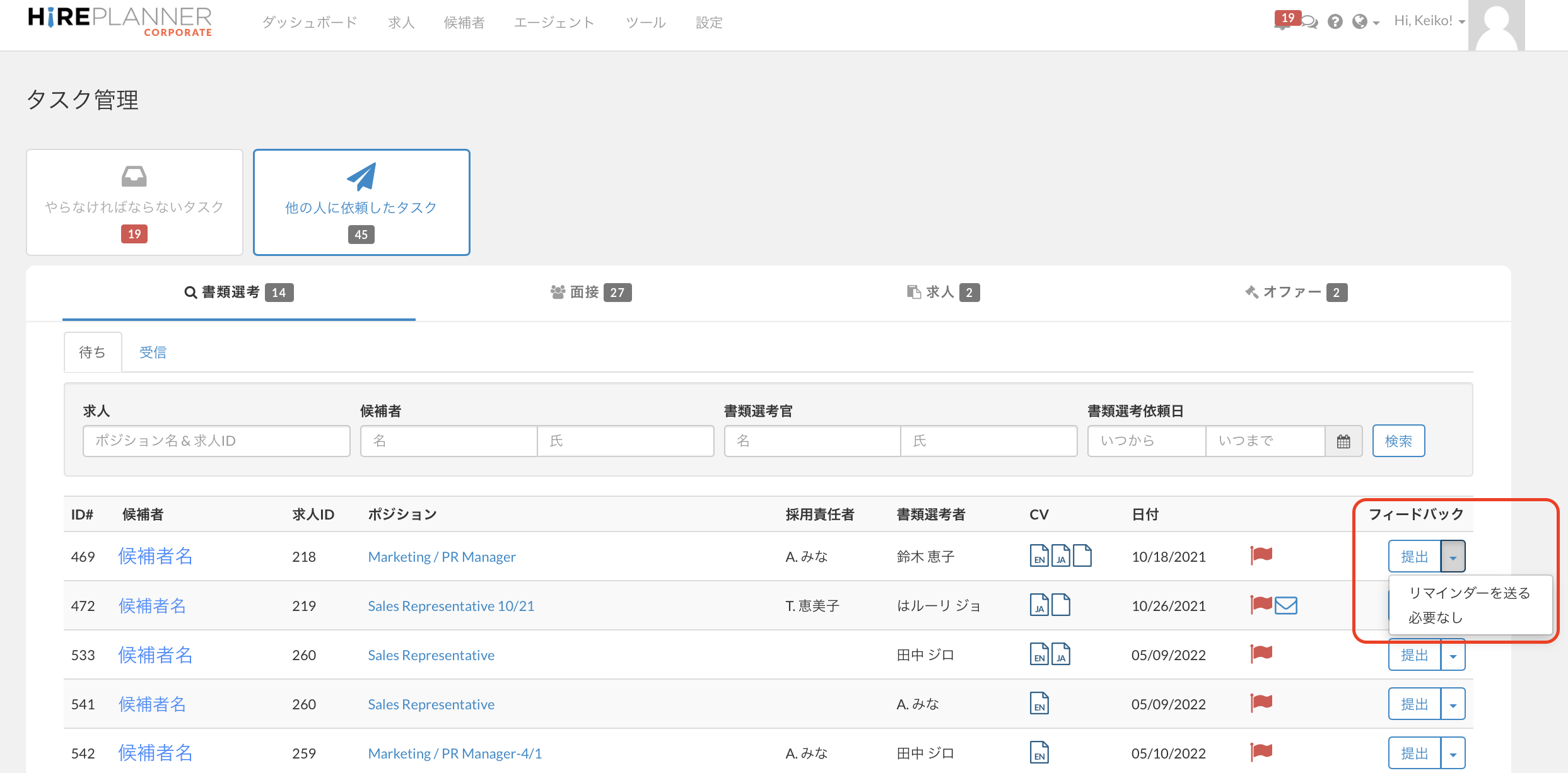Click the ポジション名 & 求人ID input field
Image resolution: width=1568 pixels, height=773 pixels.
point(216,441)
